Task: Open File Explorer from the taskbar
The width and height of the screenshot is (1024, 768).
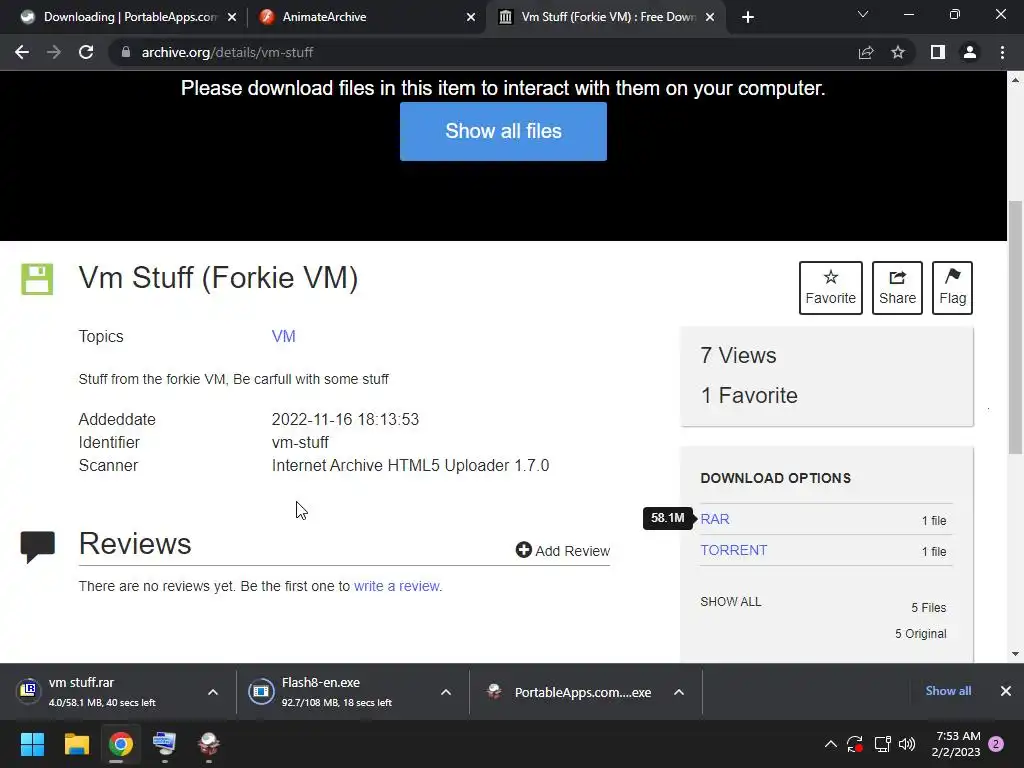Action: (76, 744)
